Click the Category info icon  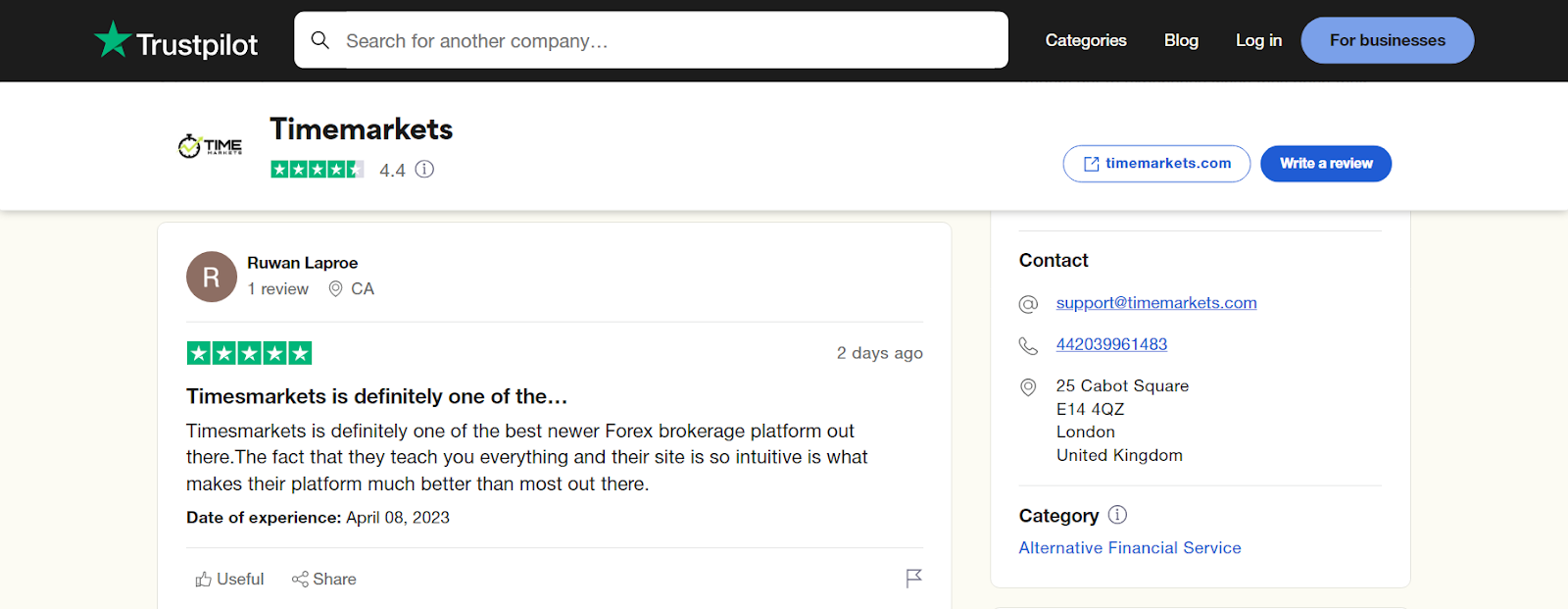[1117, 515]
